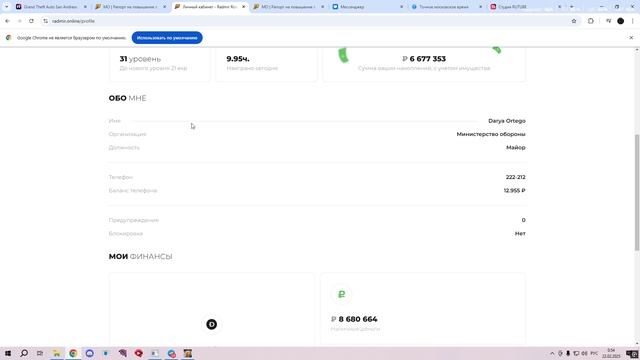Open the notification center in the tray
The width and height of the screenshot is (640, 360).
(x=632, y=353)
